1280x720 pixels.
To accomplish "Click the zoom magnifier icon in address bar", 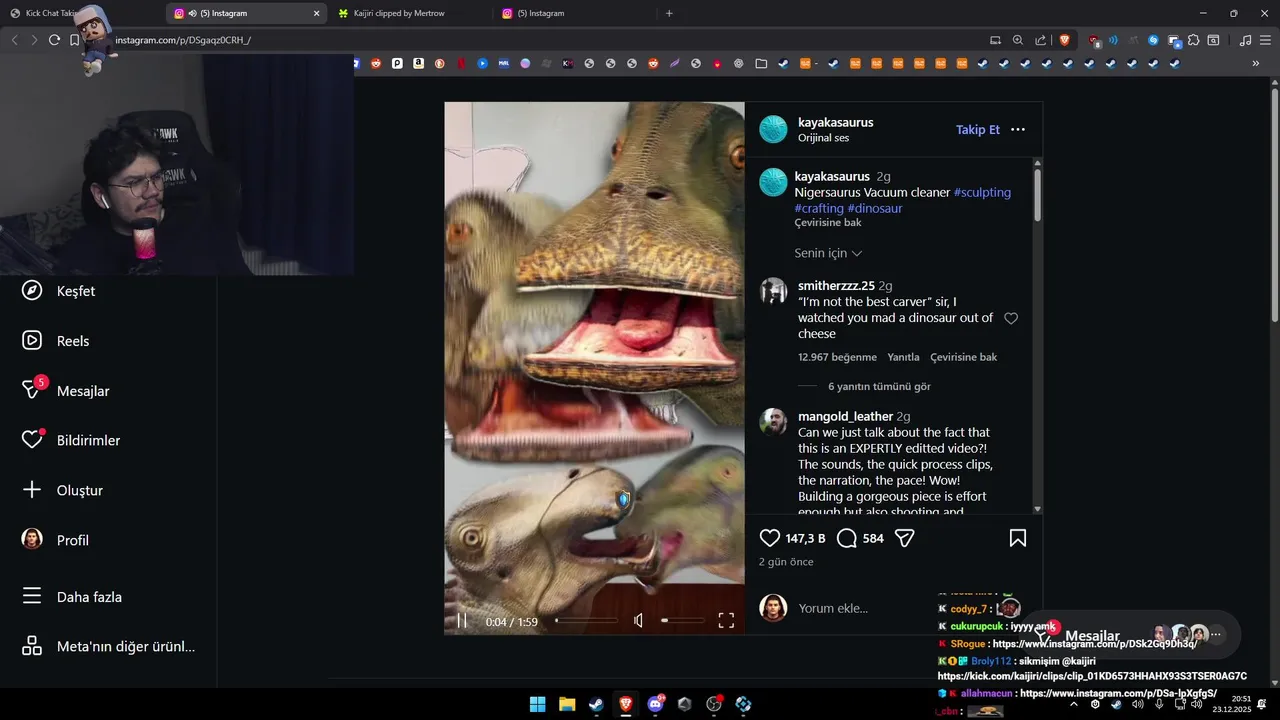I will (x=1018, y=40).
